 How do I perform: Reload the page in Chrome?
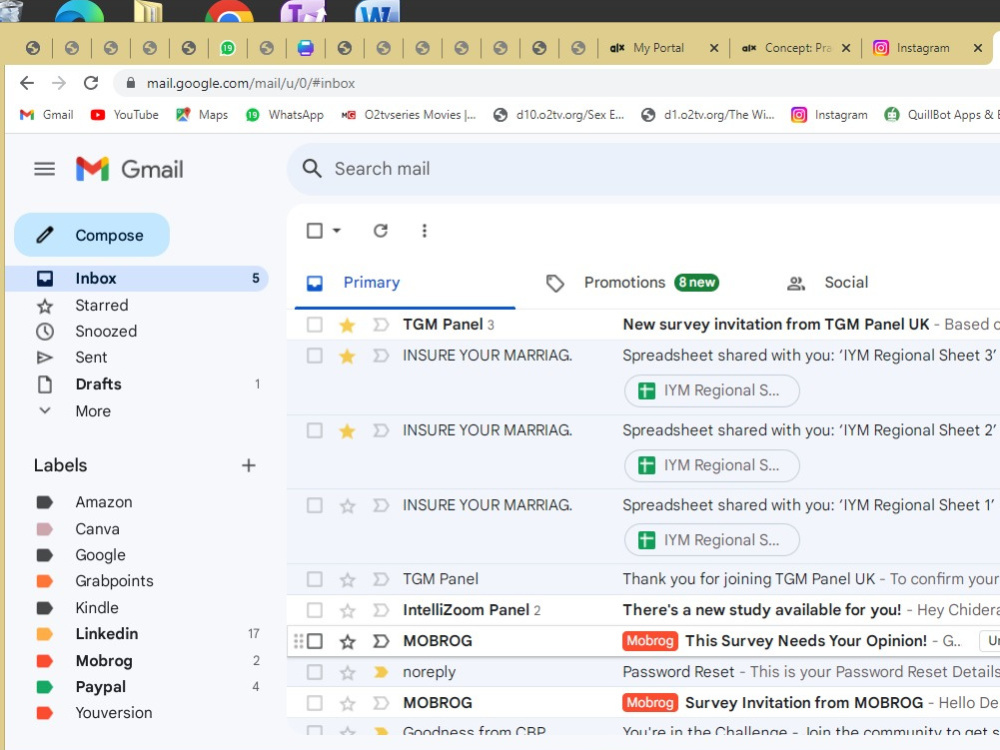click(91, 83)
